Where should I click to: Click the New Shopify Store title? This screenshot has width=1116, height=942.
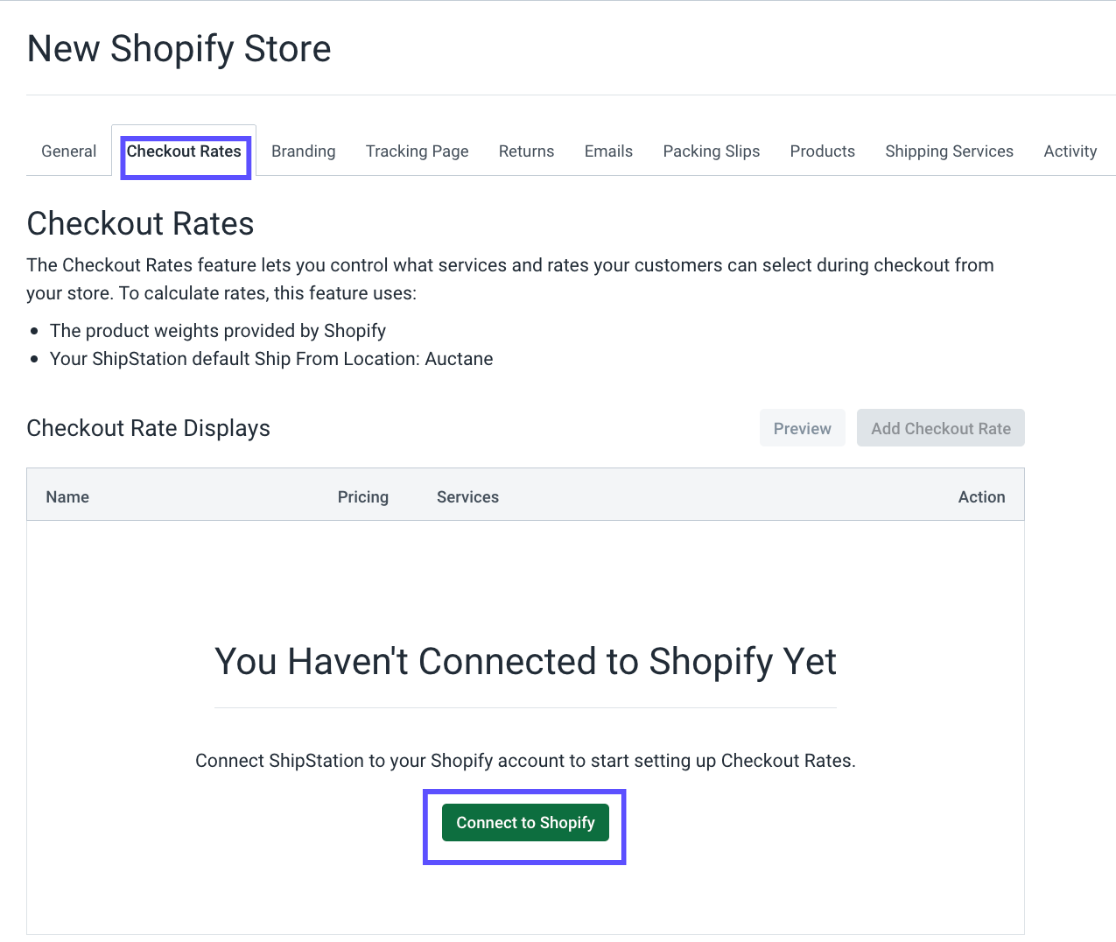coord(179,49)
